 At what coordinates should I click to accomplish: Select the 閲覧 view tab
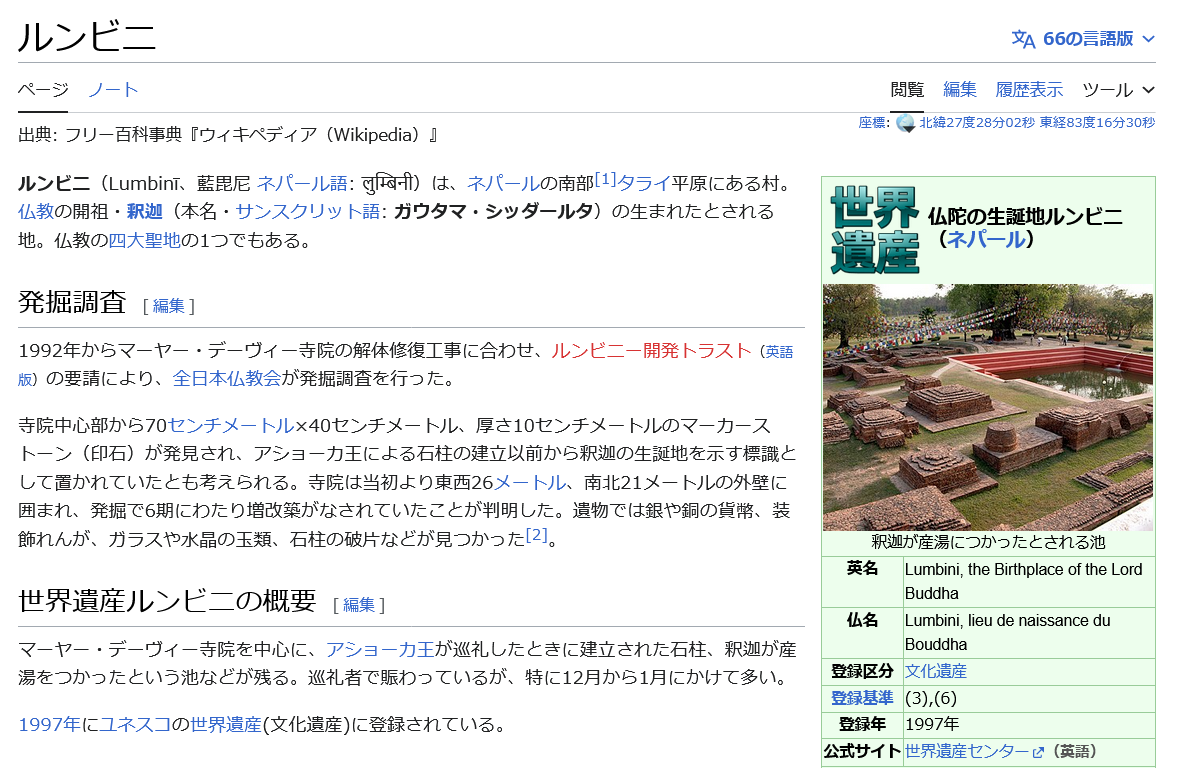click(x=907, y=90)
